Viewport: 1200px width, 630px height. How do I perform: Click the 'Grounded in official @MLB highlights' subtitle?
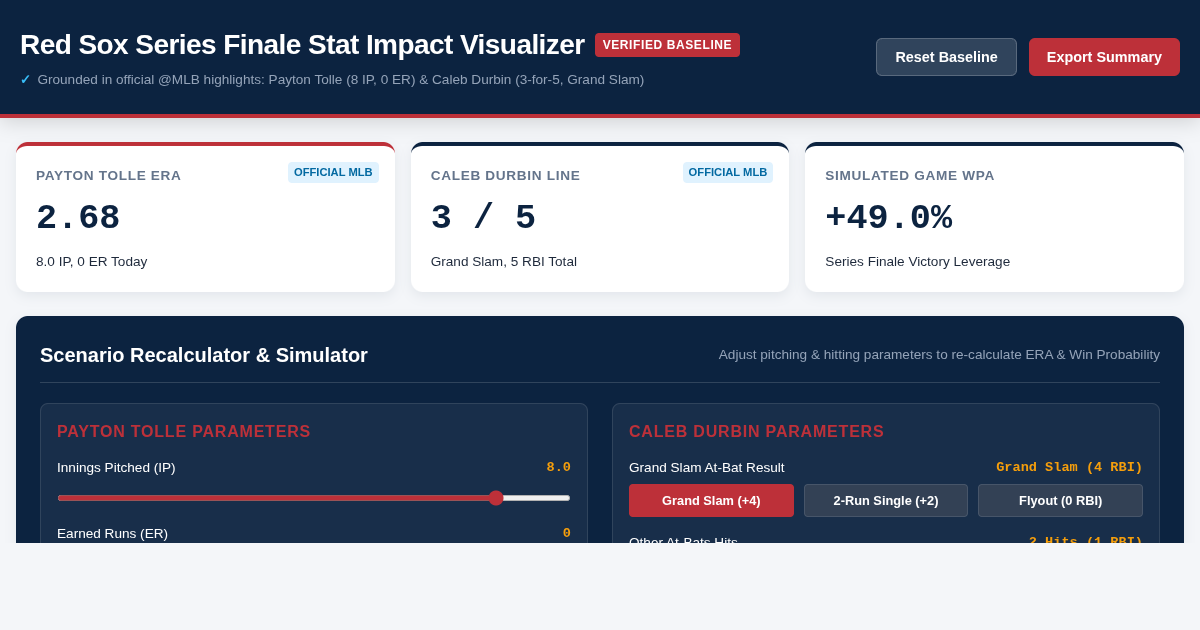pyautogui.click(x=341, y=80)
